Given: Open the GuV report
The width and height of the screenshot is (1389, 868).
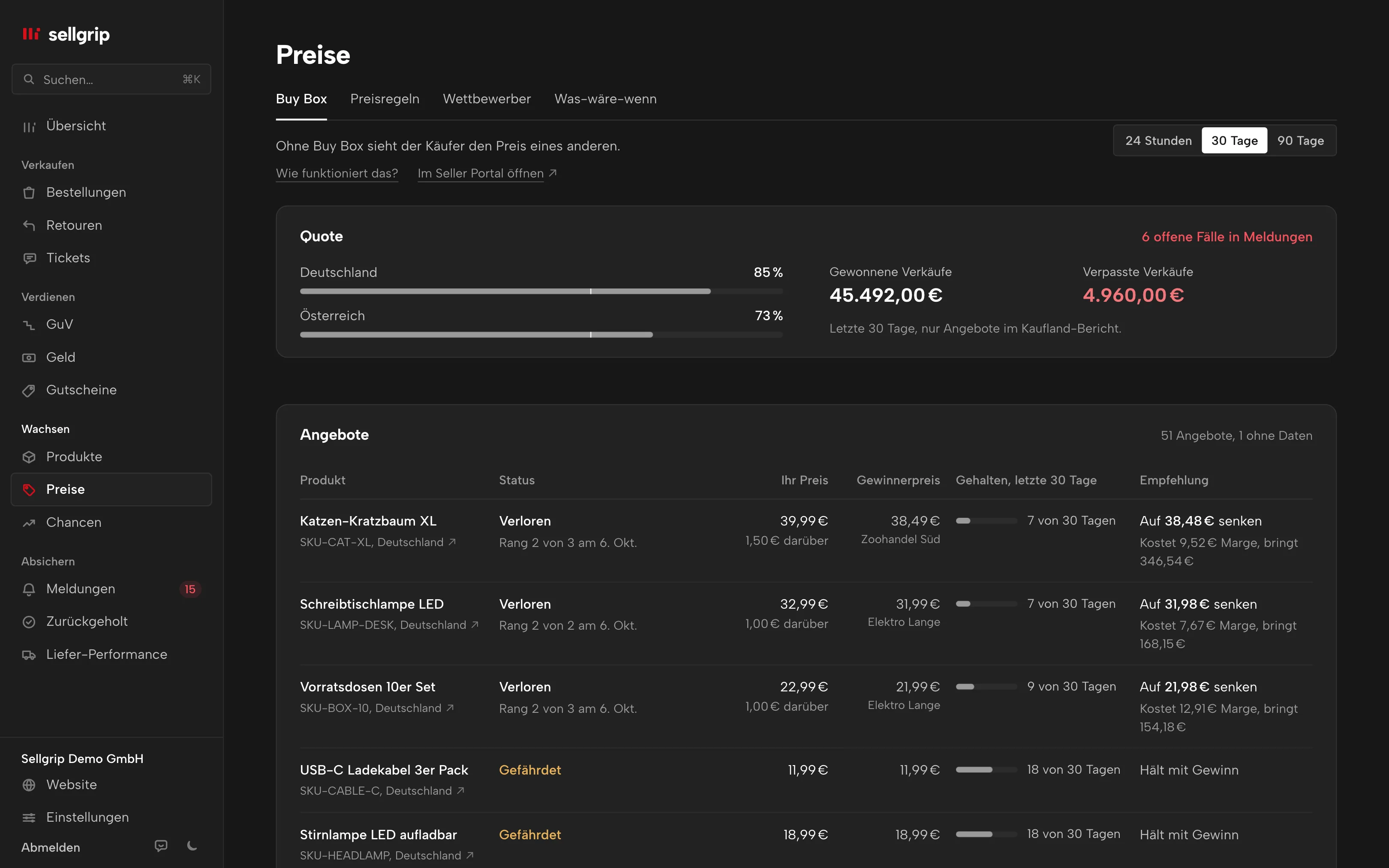Looking at the screenshot, I should (111, 324).
